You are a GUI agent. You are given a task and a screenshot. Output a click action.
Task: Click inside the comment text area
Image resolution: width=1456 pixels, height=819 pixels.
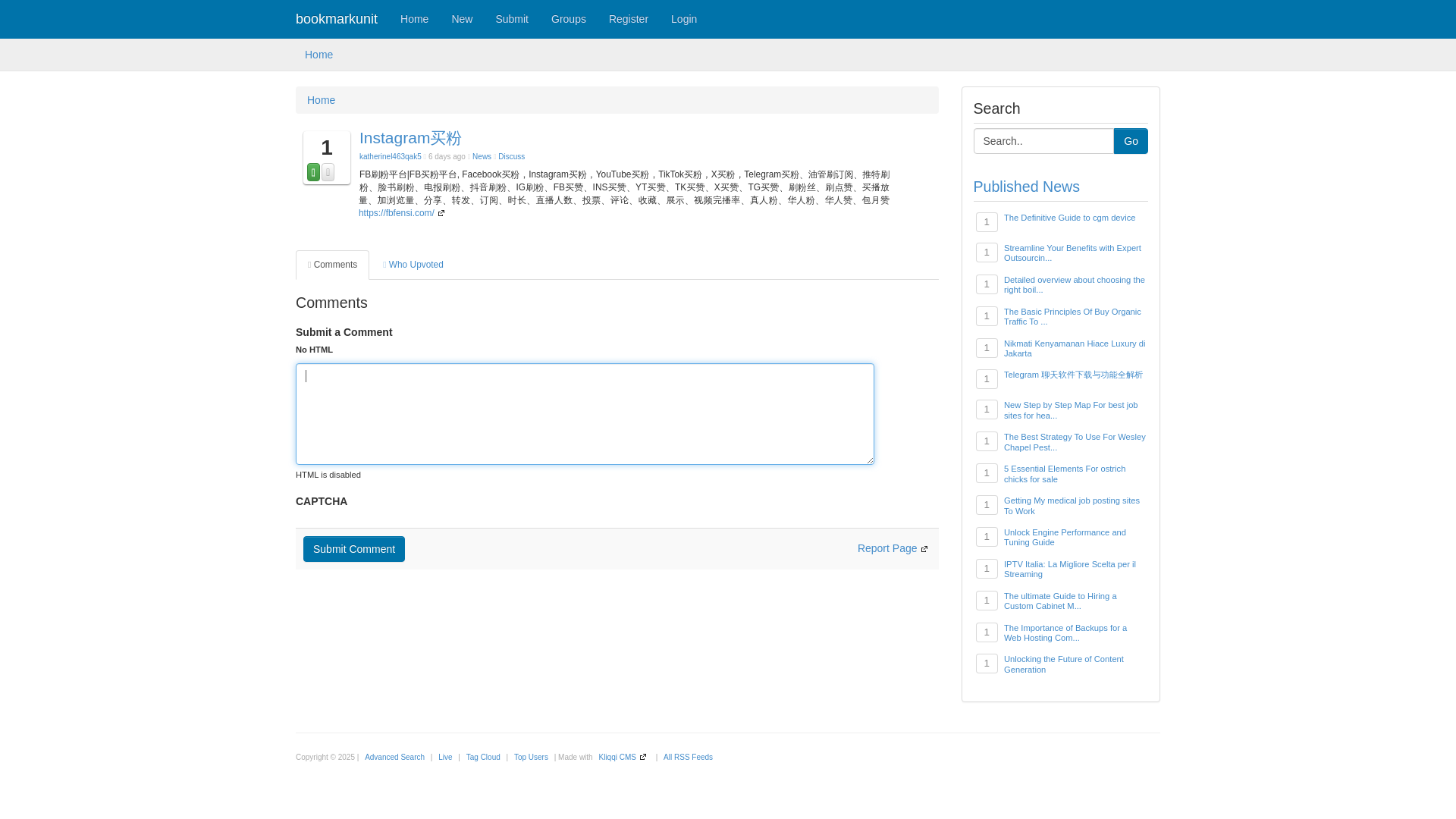click(x=584, y=413)
